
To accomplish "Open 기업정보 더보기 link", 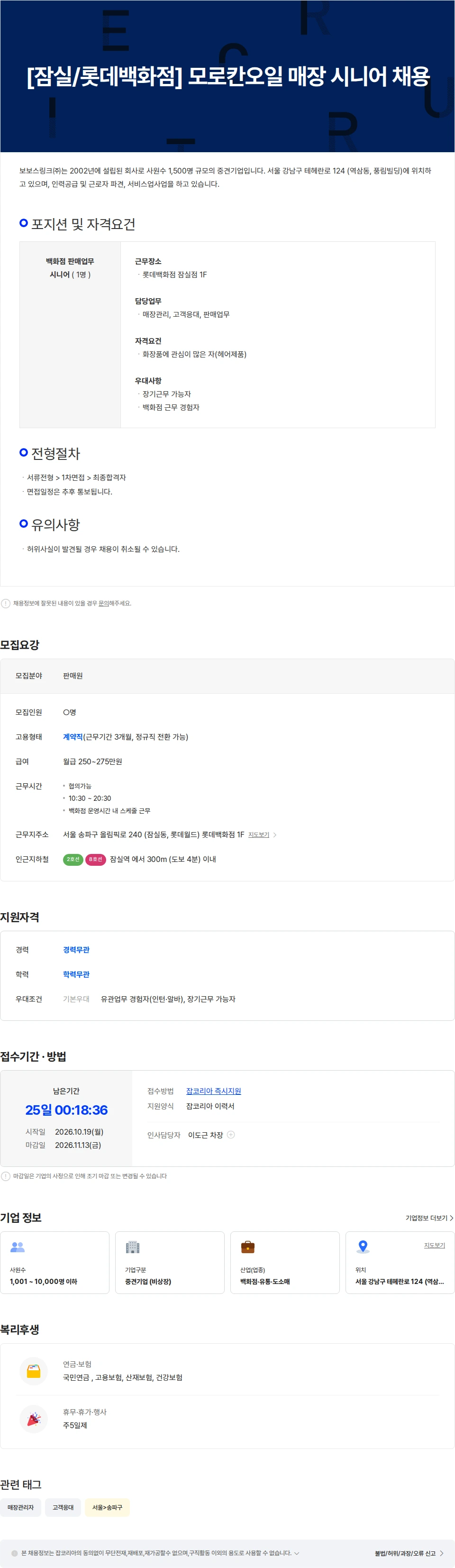I will [429, 1218].
